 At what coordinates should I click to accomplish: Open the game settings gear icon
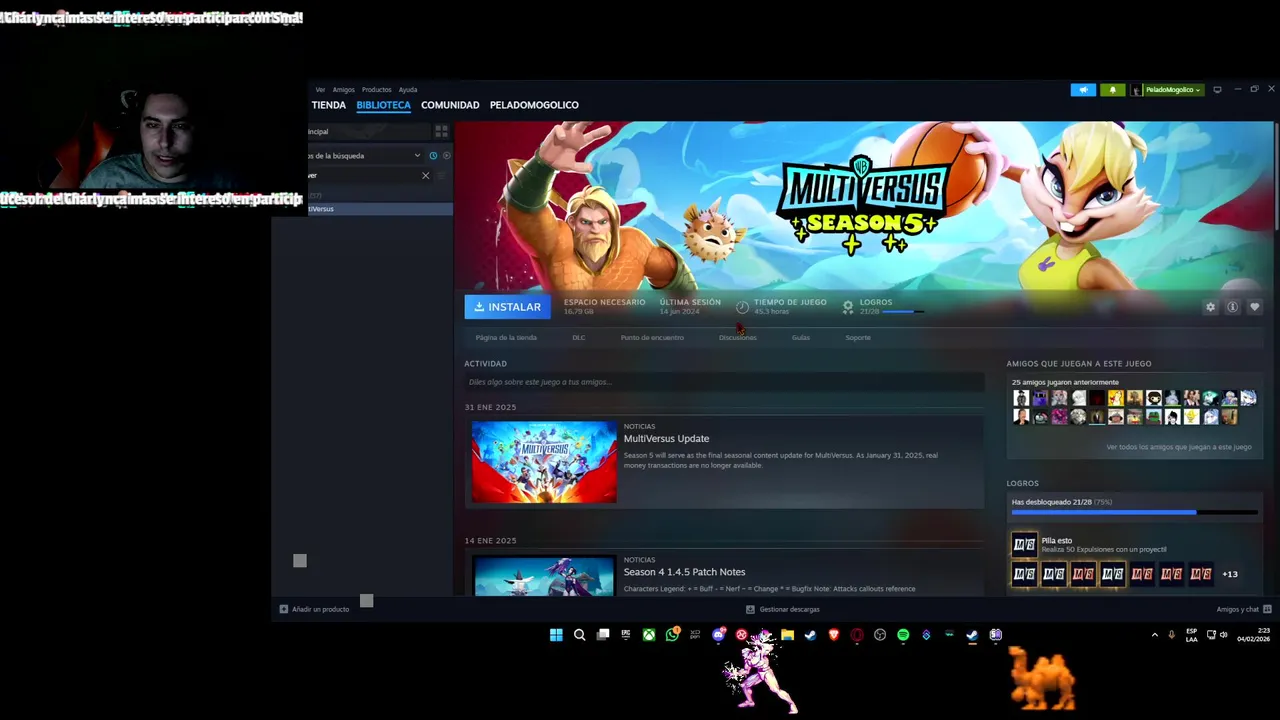coord(1210,307)
